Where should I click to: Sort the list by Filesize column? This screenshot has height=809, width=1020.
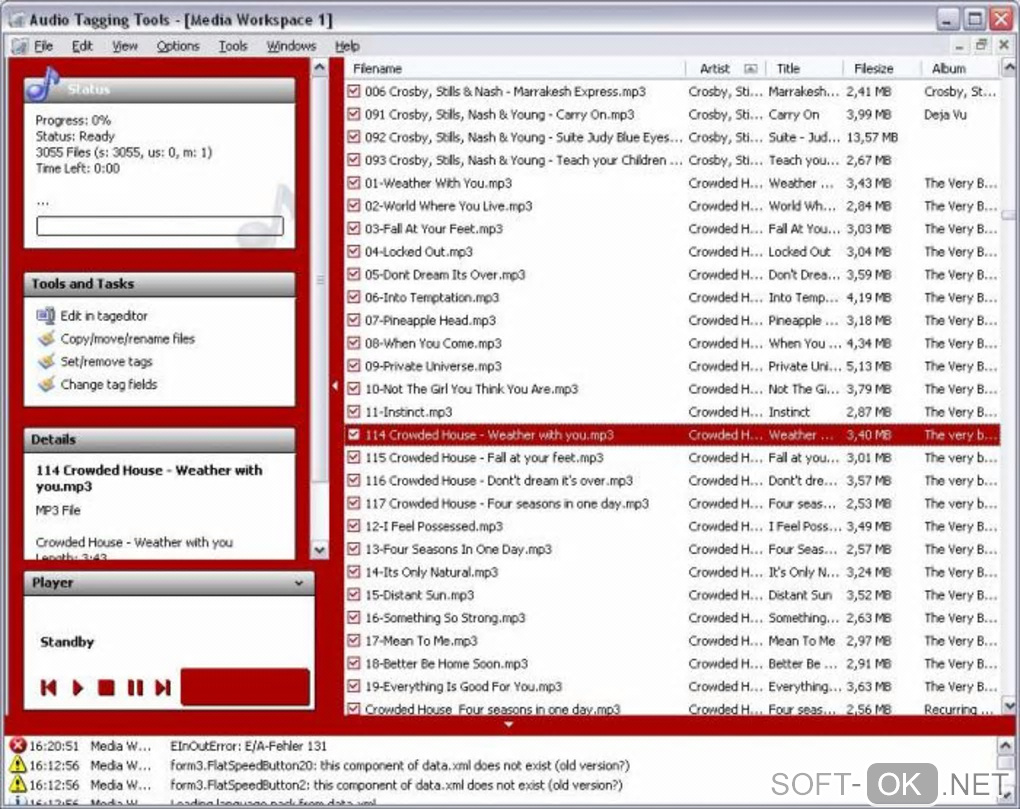coord(882,68)
